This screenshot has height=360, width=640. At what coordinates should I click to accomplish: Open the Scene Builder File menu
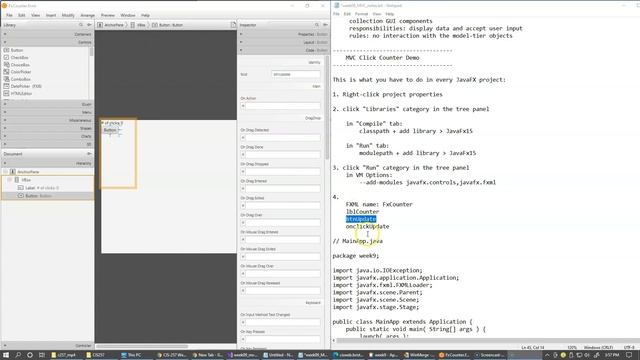click(x=9, y=15)
